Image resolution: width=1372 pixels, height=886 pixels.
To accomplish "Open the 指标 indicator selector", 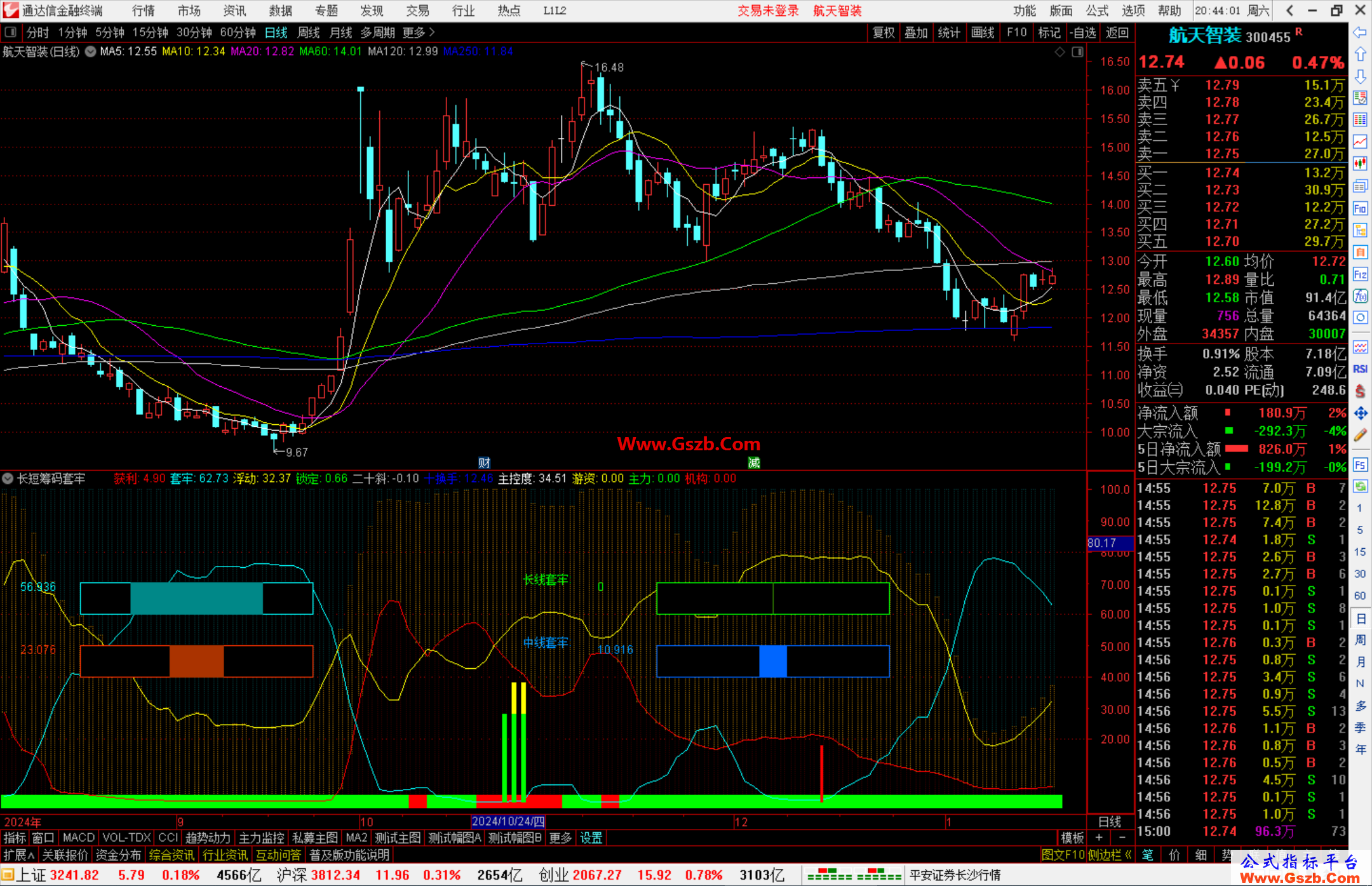I will coord(15,838).
